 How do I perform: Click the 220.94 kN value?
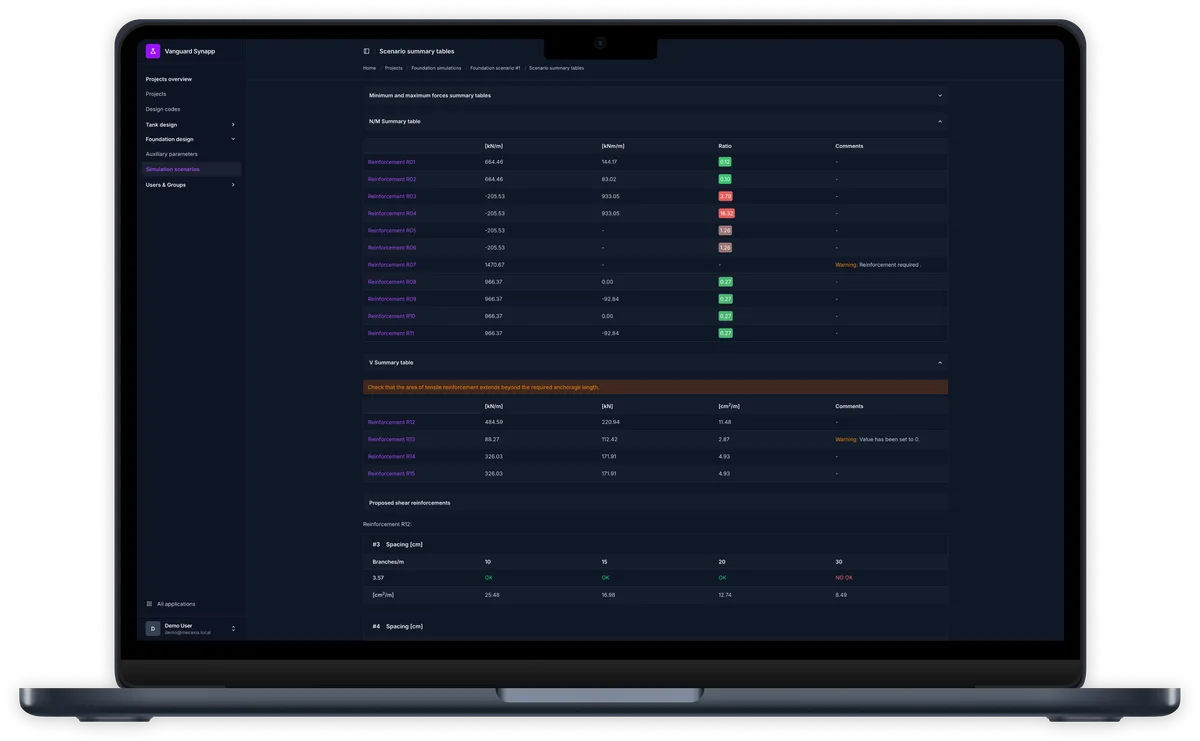pos(611,422)
